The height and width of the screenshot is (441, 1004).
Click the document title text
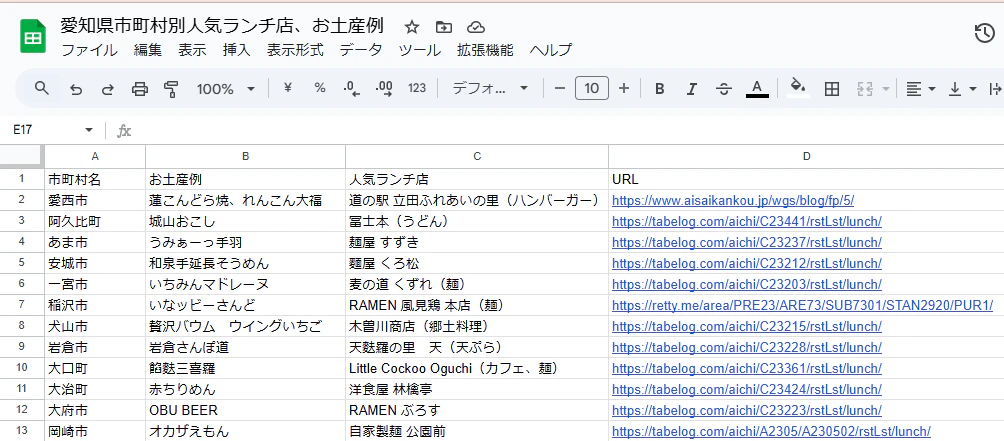point(222,26)
